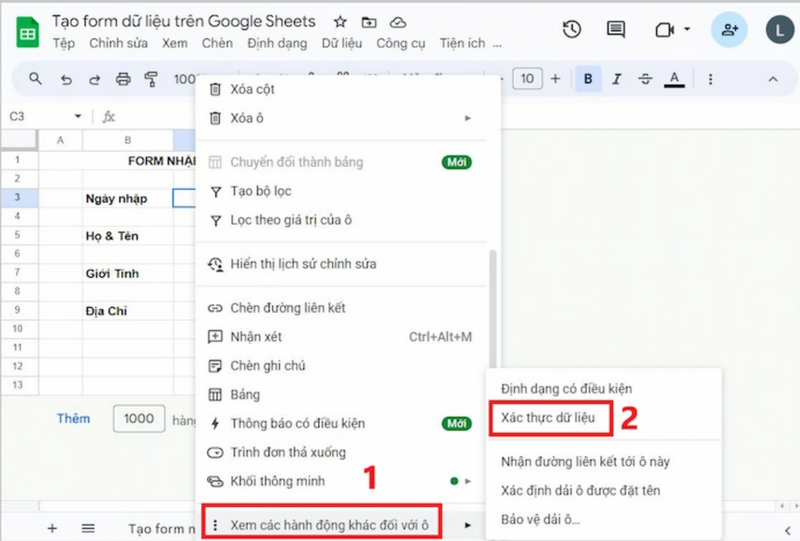Open the Google Sheets home icon

pyautogui.click(x=27, y=32)
